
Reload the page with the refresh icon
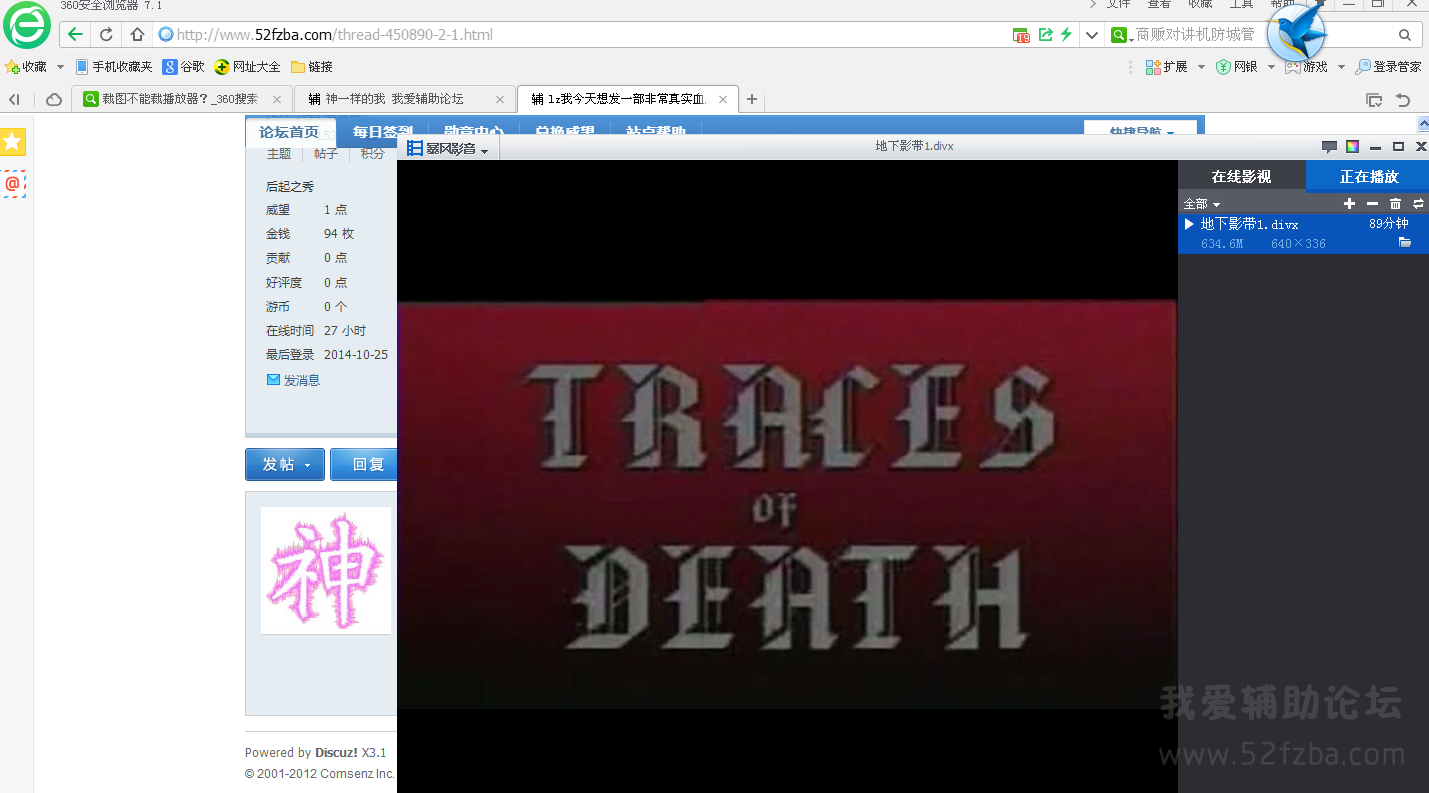[106, 35]
